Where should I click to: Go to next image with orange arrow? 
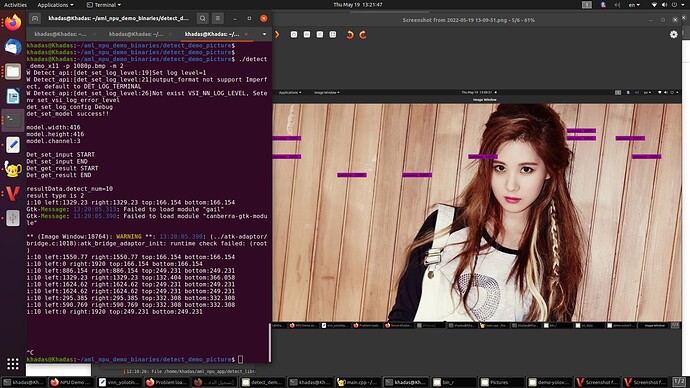coord(277,34)
